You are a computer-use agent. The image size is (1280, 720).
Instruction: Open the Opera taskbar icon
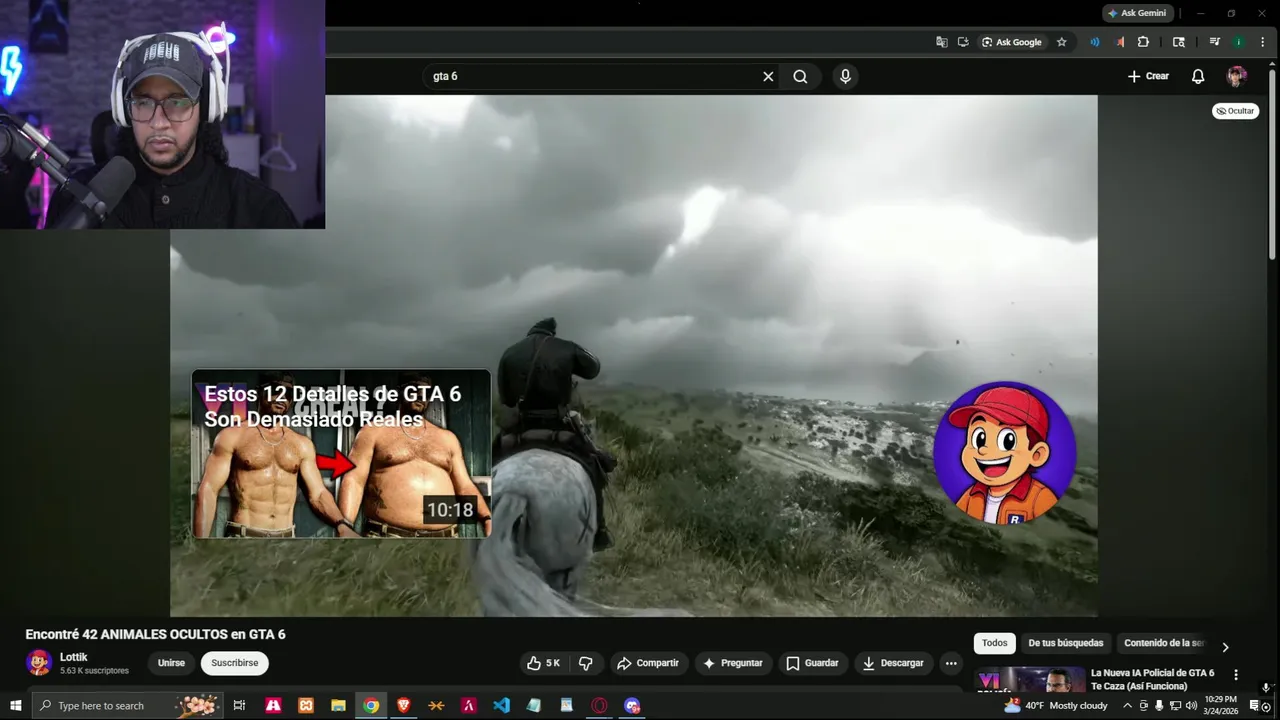pos(599,705)
